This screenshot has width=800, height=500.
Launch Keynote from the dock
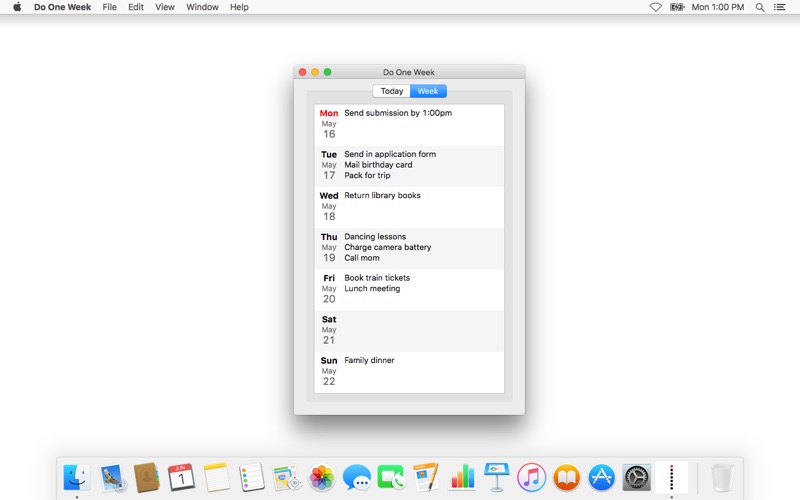[496, 478]
